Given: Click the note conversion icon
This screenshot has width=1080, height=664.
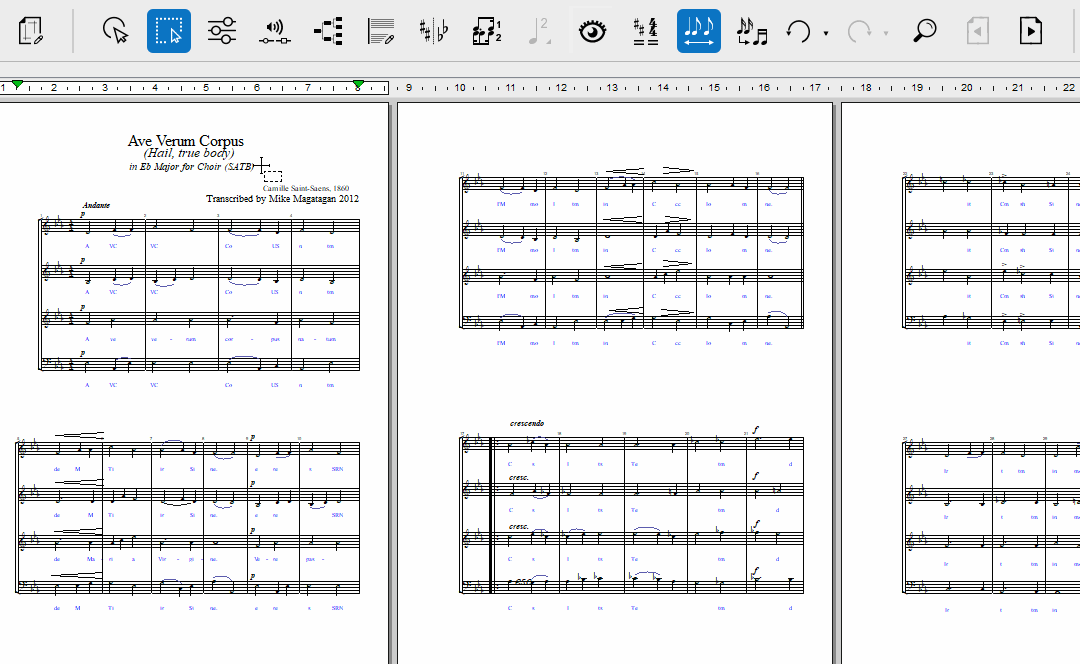Looking at the screenshot, I should pyautogui.click(x=751, y=31).
